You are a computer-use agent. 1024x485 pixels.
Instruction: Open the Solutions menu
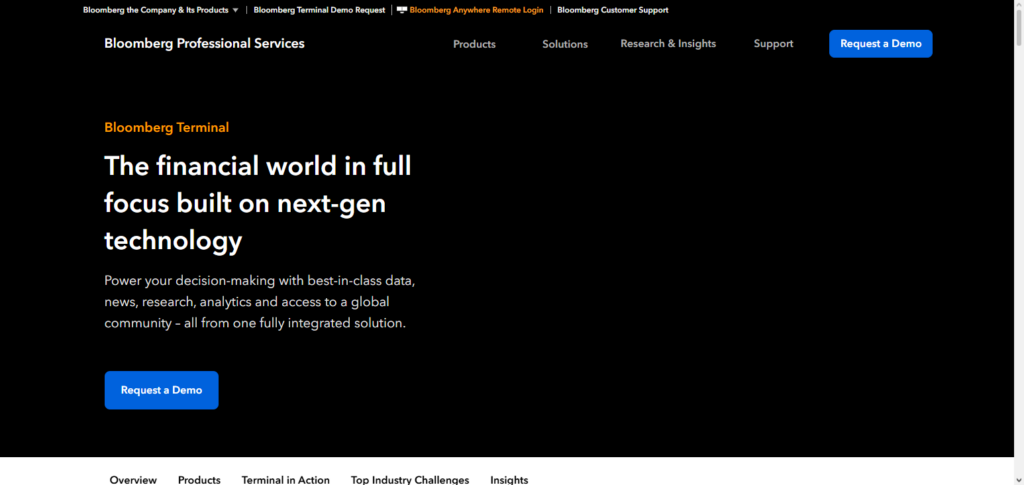[565, 44]
